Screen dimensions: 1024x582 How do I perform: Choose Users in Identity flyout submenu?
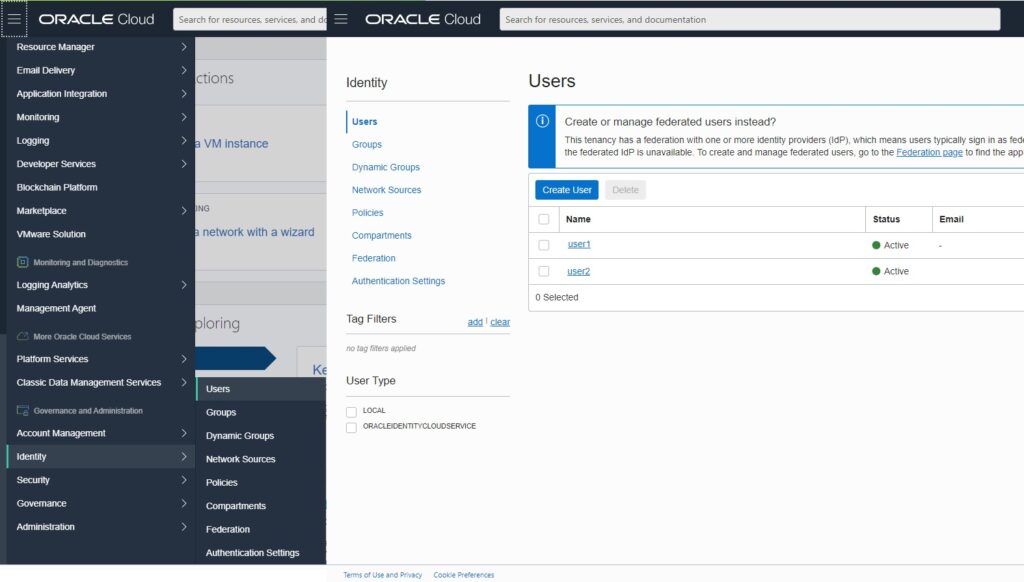pos(261,389)
